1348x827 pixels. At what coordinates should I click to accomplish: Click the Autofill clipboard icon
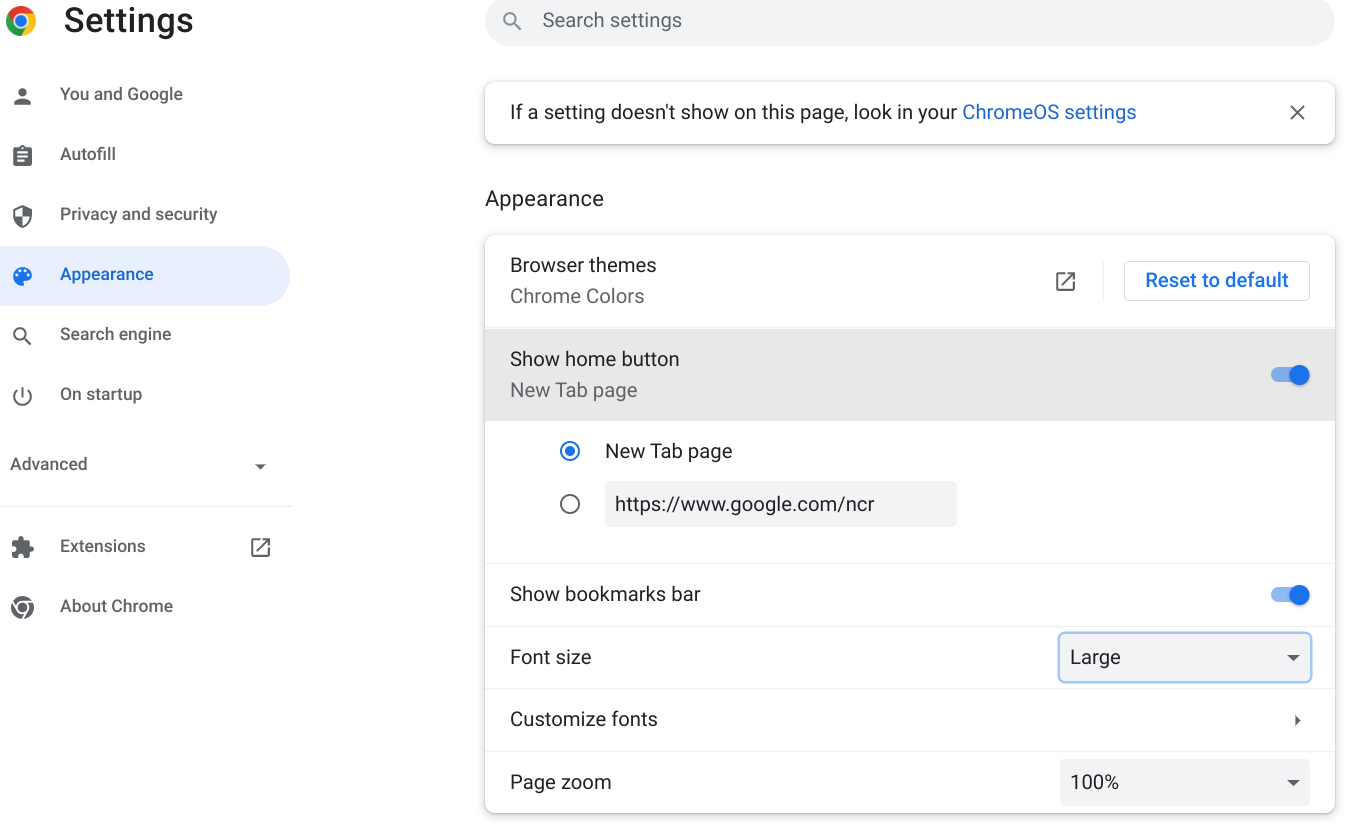click(22, 156)
